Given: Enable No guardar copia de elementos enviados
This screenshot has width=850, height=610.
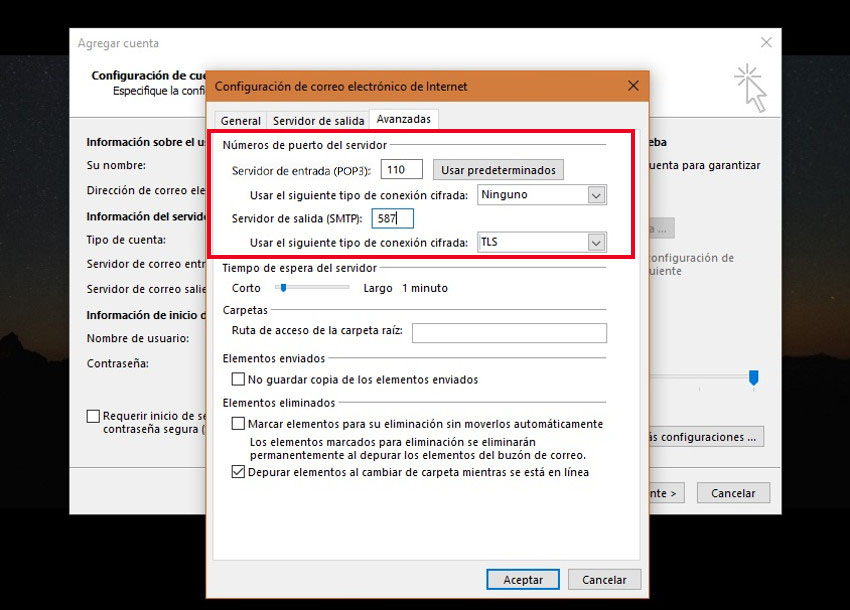Looking at the screenshot, I should click(238, 380).
